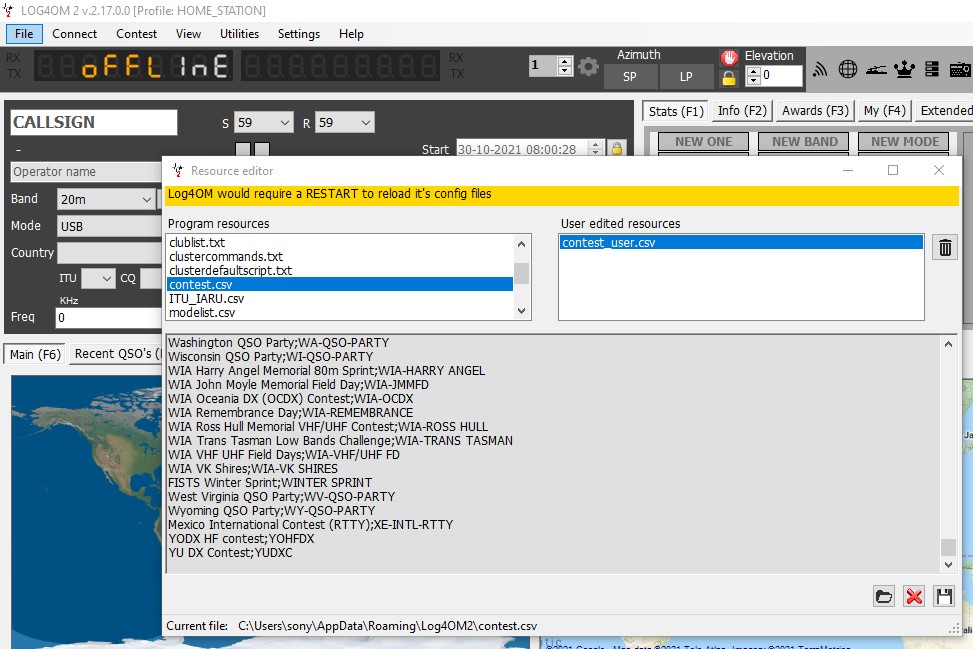The image size is (973, 649).
Task: Open the ITU zone dropdown
Action: tap(107, 279)
